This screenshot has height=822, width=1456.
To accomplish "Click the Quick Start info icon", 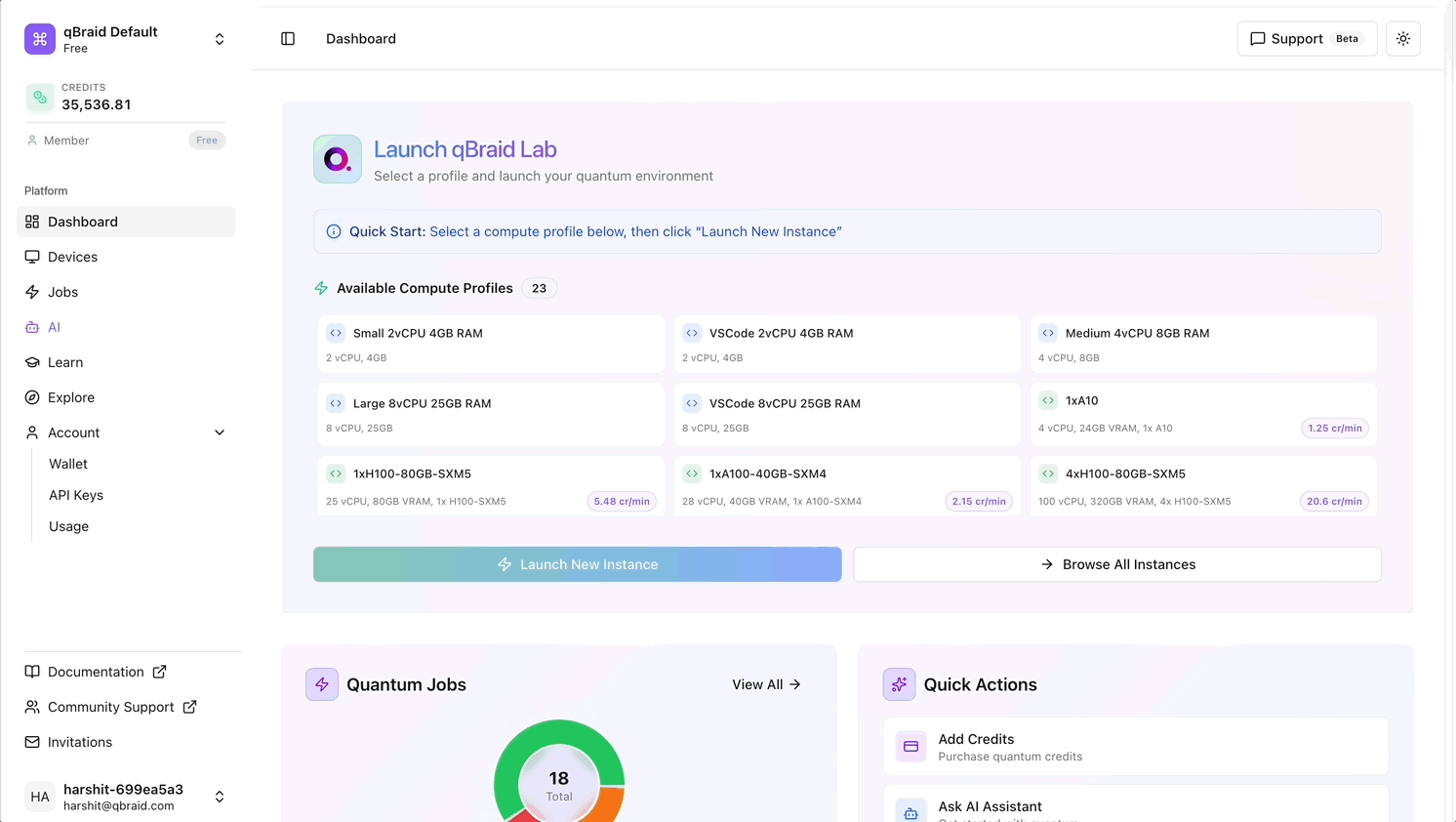I will [334, 231].
